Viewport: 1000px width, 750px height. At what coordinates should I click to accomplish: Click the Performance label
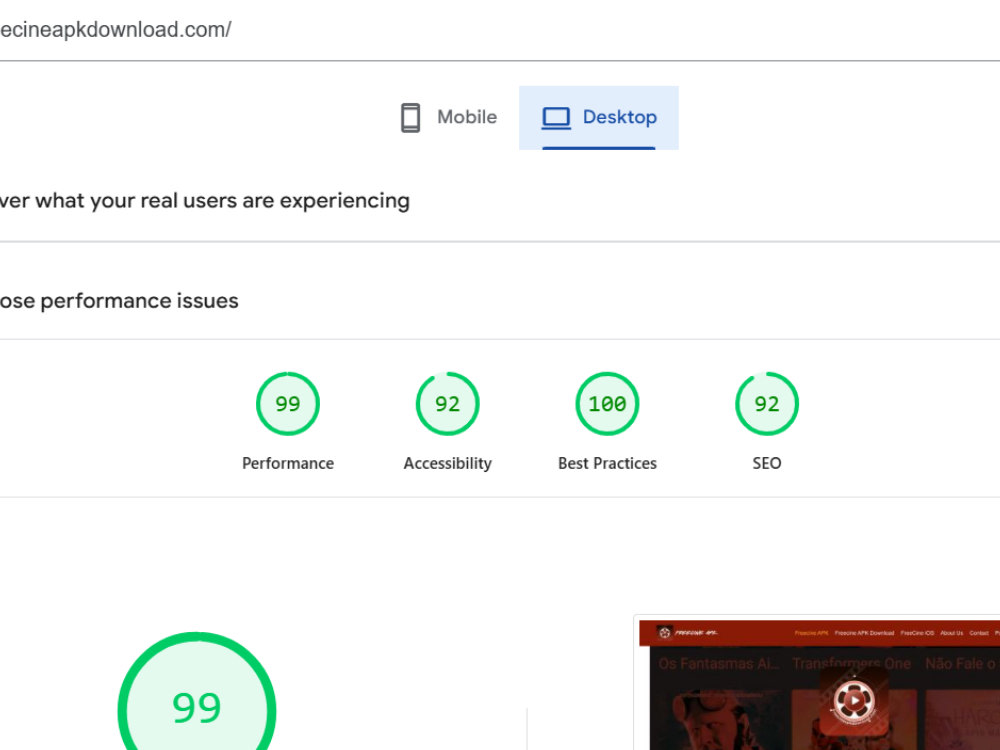(288, 463)
